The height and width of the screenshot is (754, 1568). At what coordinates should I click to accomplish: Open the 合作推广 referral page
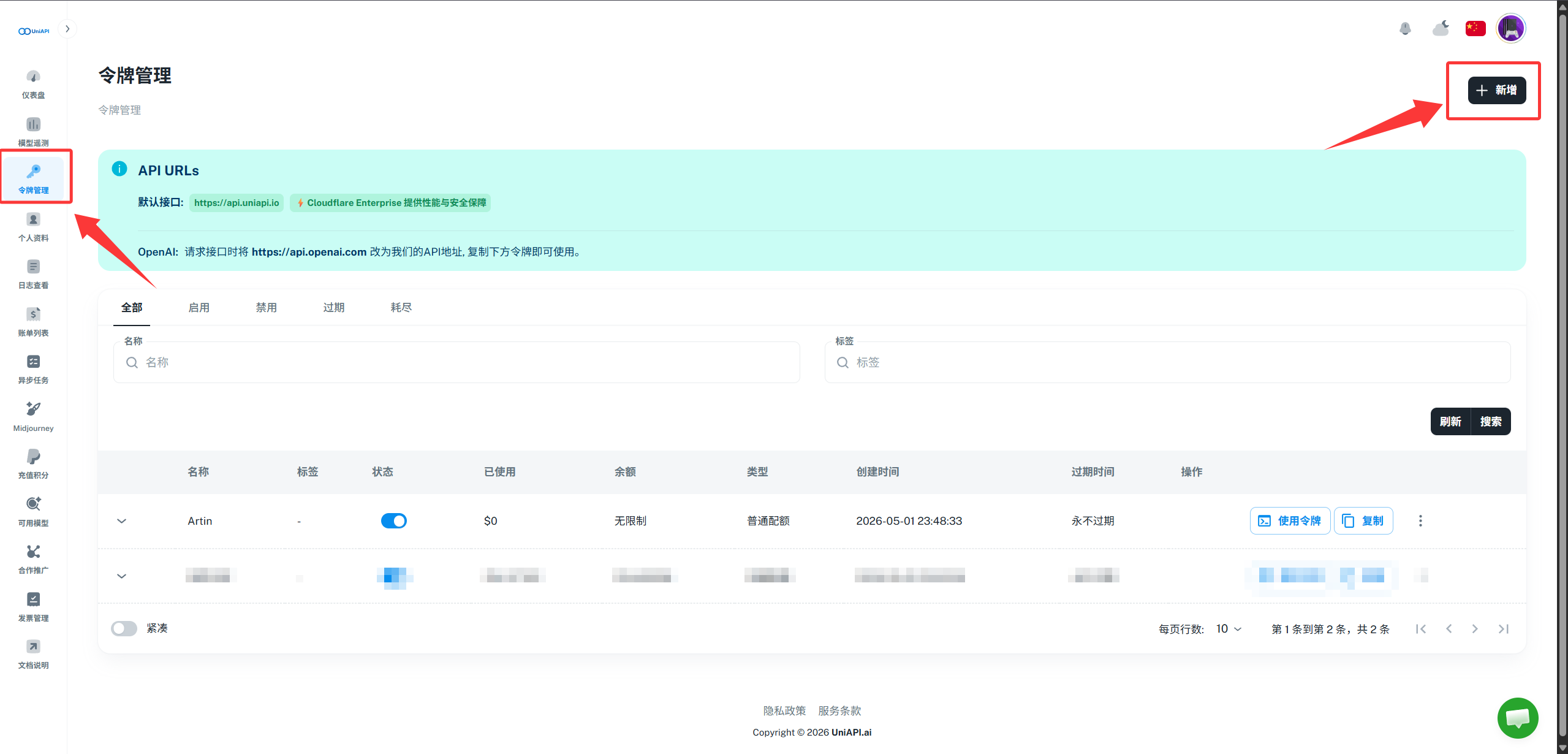click(x=33, y=560)
